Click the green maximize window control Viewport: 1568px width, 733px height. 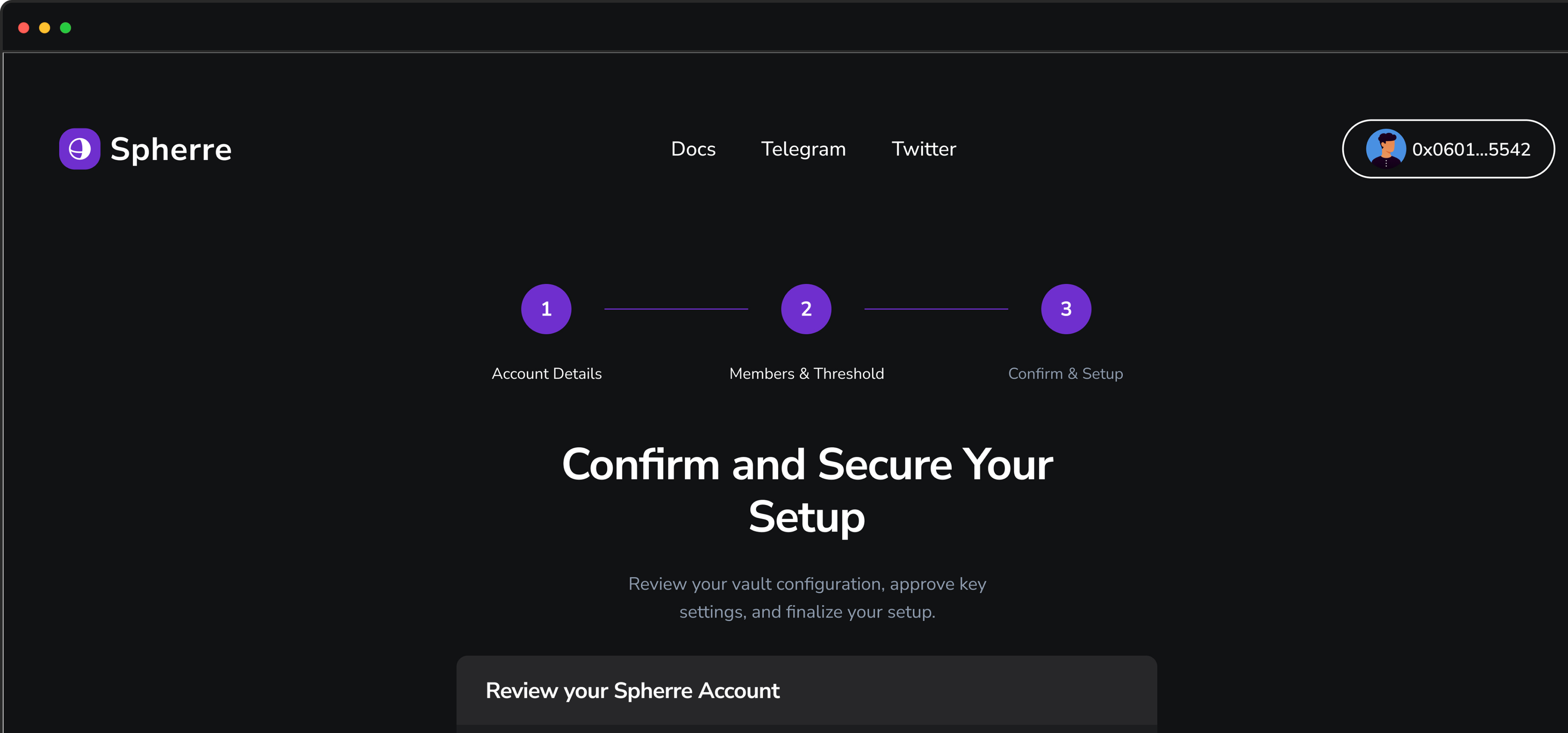(x=66, y=27)
